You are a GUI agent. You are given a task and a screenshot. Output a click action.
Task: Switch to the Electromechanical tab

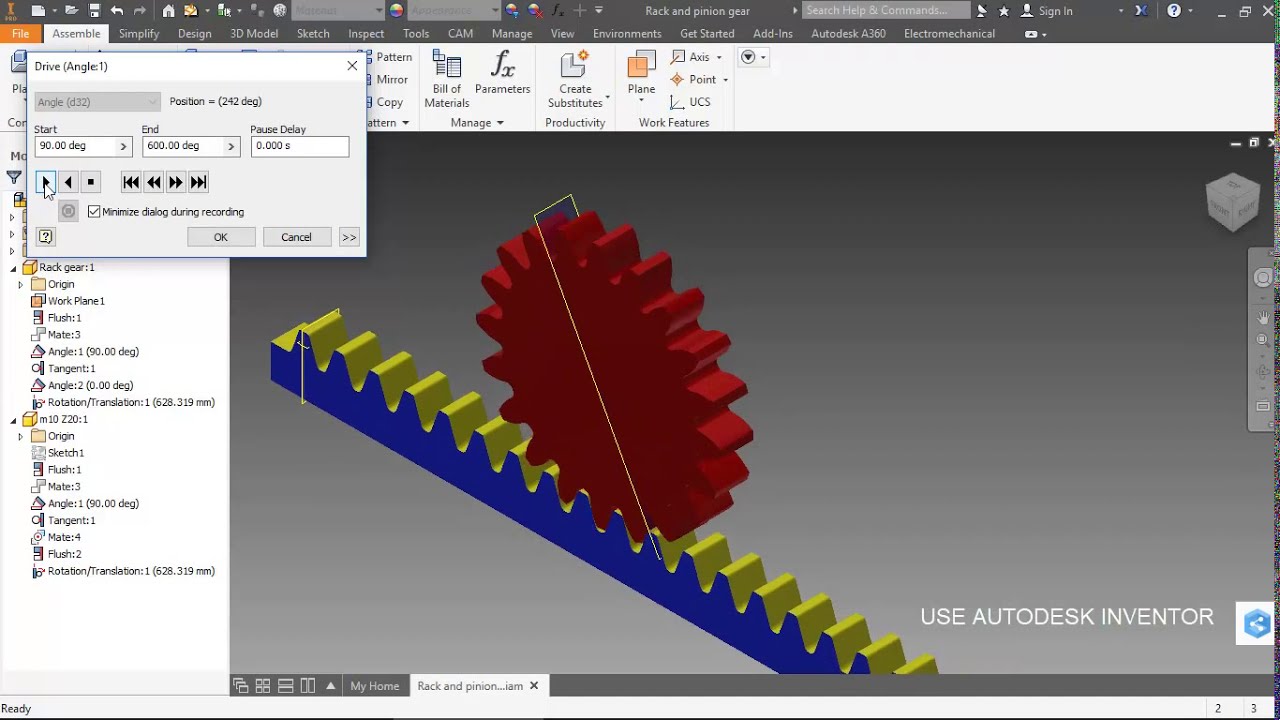click(x=949, y=33)
